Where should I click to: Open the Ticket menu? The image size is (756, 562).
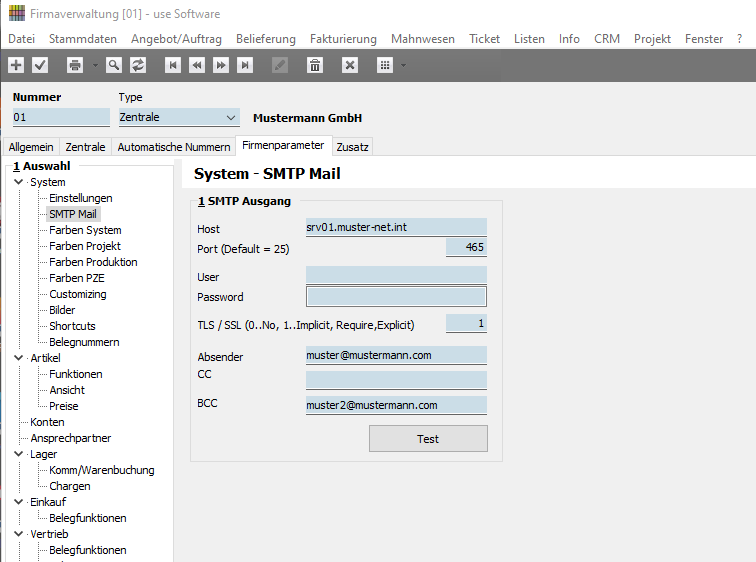coord(485,39)
